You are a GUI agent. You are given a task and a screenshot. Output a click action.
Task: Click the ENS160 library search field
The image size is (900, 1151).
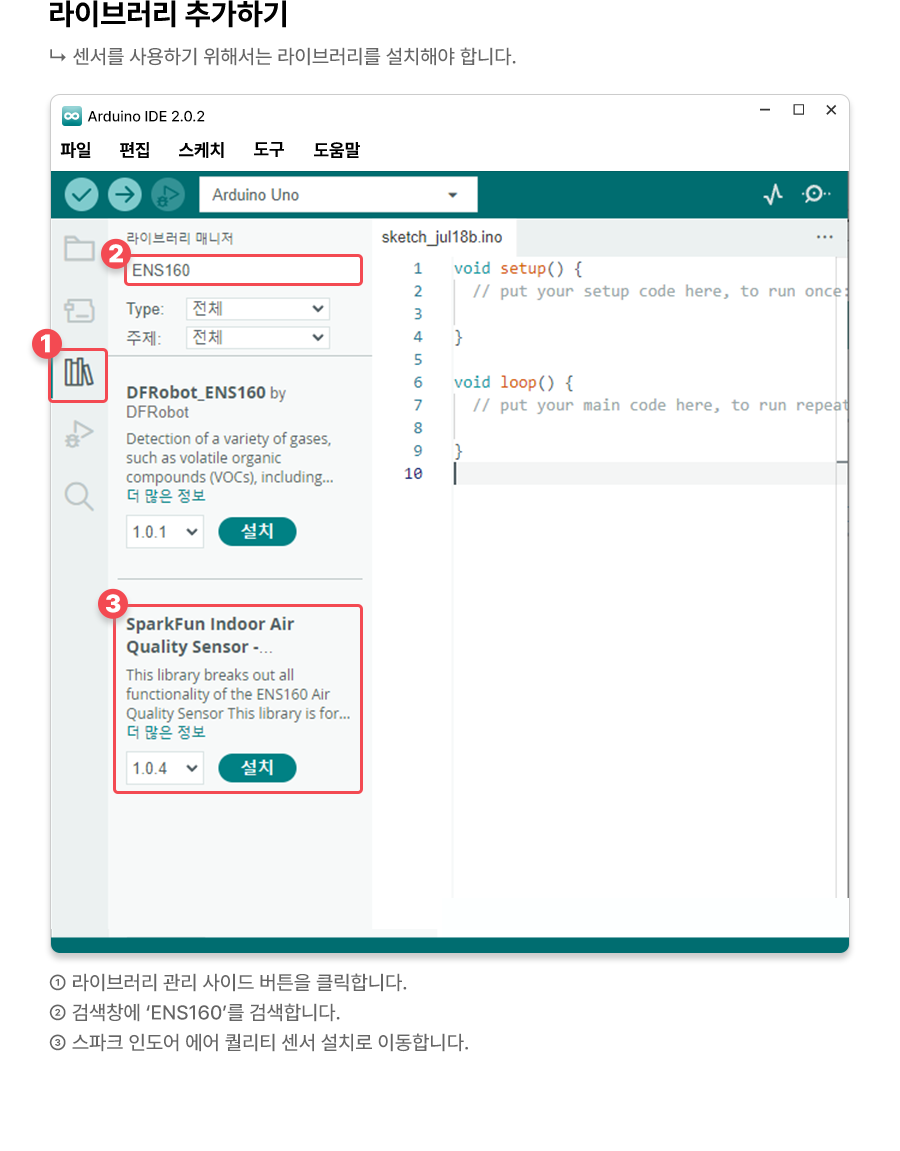[x=243, y=270]
